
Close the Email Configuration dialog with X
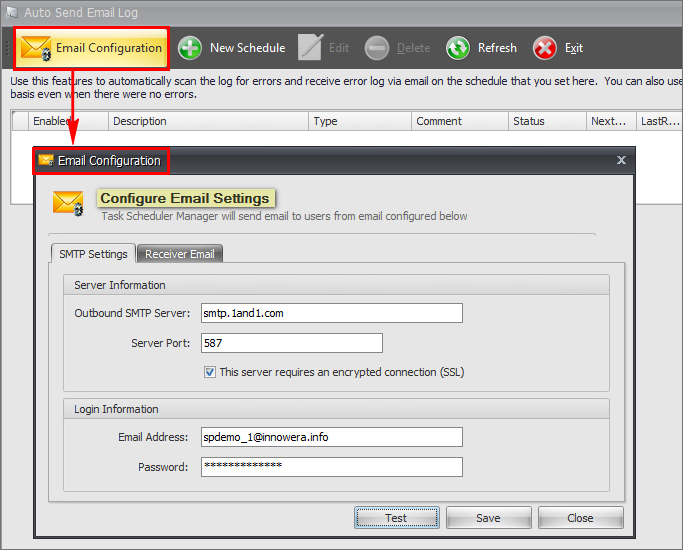(621, 160)
